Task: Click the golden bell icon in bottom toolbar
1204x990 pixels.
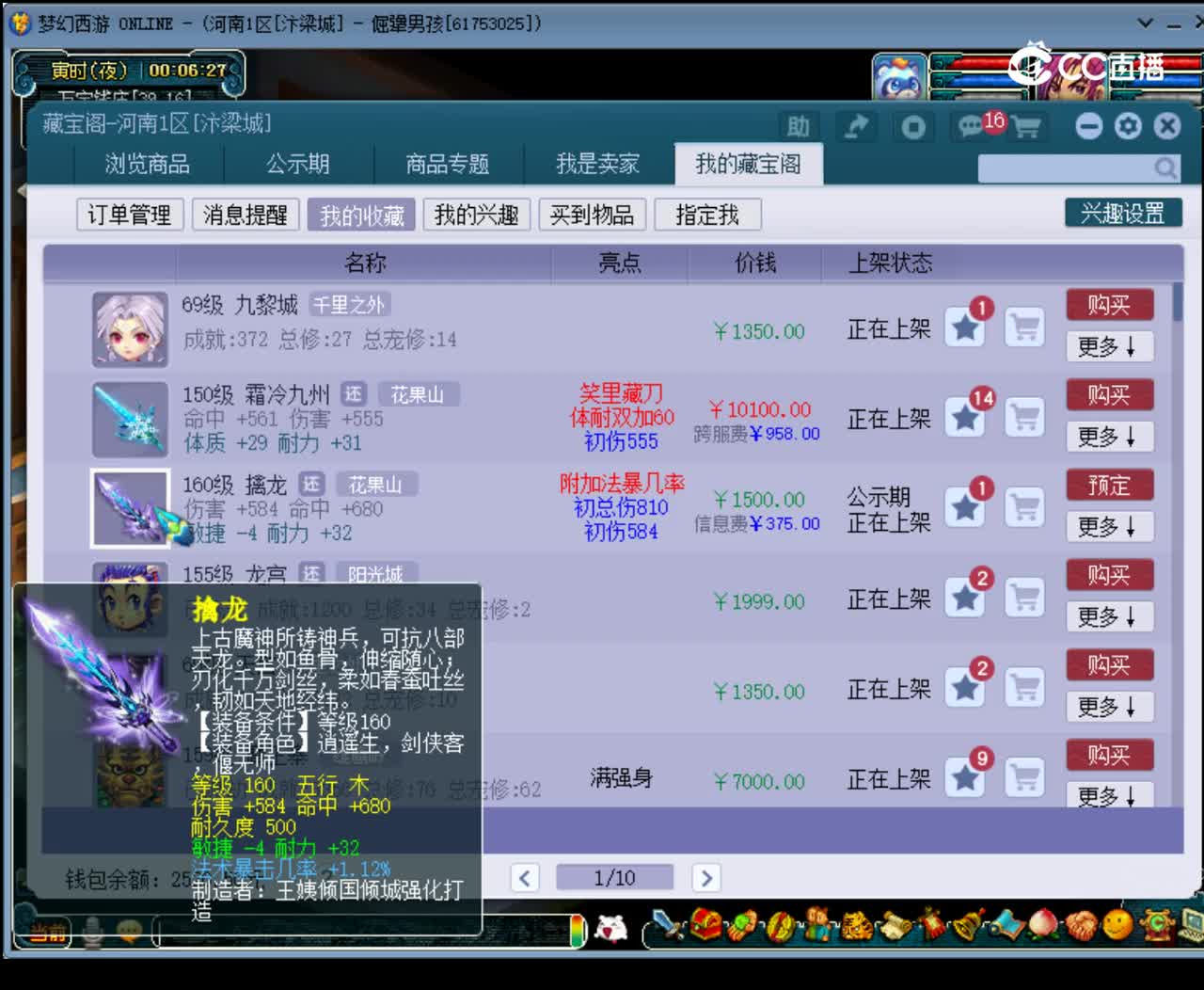Action: point(967,925)
